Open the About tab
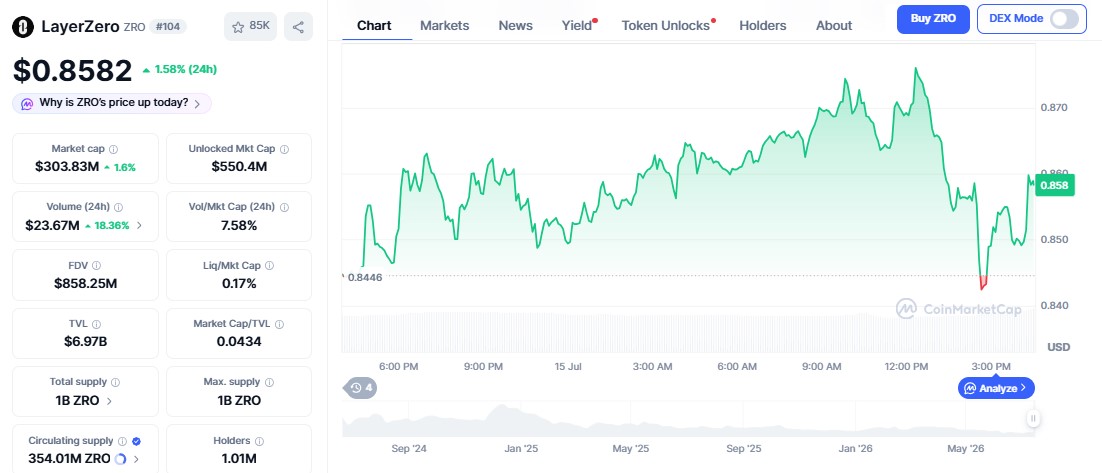1102x473 pixels. point(834,25)
